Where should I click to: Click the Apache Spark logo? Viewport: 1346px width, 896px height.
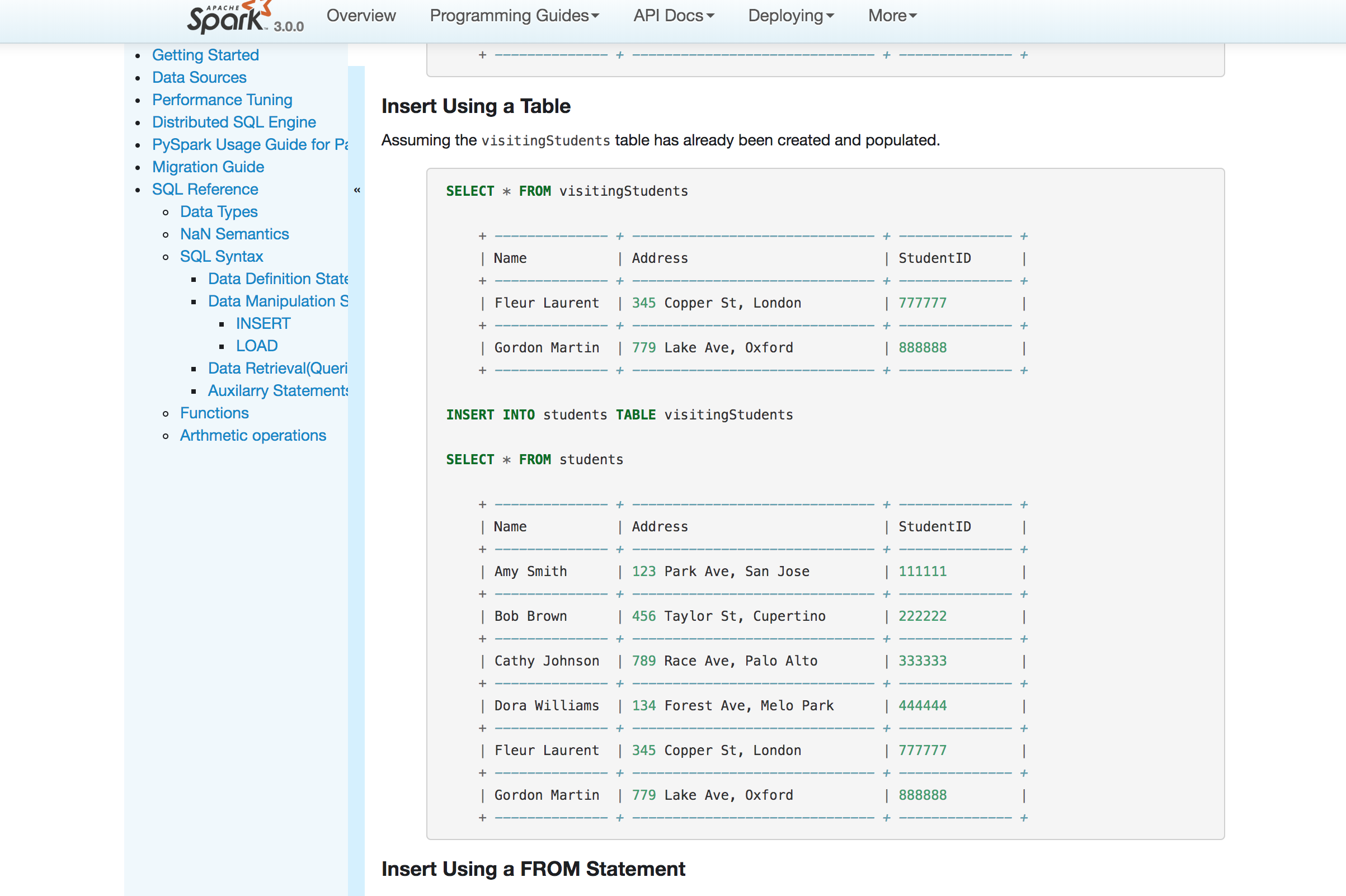coord(229,17)
